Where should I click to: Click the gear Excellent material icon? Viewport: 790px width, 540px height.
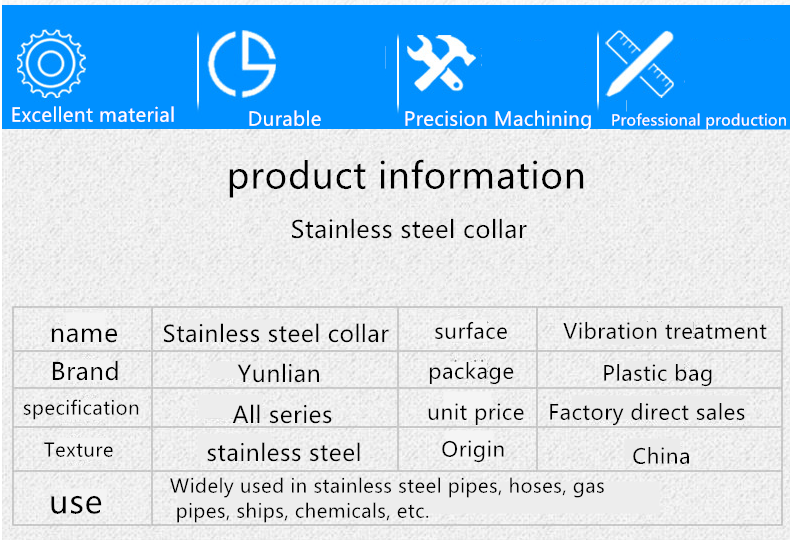click(51, 63)
